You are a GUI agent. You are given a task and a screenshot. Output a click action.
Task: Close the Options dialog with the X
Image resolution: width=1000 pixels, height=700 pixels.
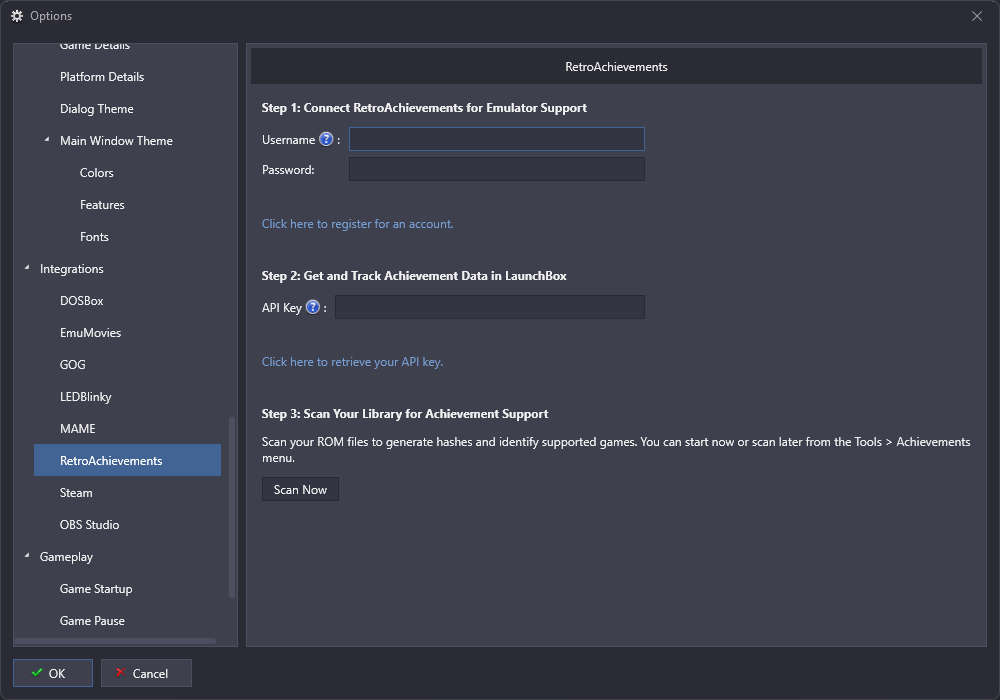click(x=976, y=16)
